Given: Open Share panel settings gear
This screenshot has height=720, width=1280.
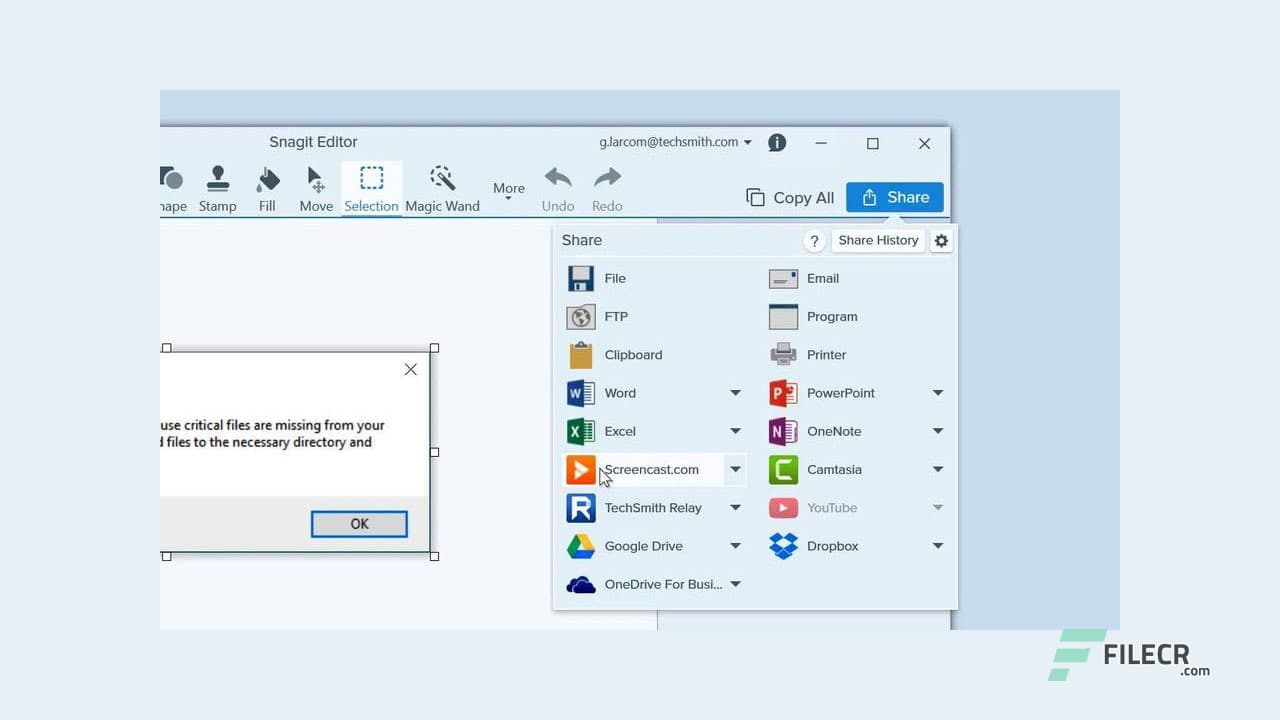Looking at the screenshot, I should tap(940, 240).
